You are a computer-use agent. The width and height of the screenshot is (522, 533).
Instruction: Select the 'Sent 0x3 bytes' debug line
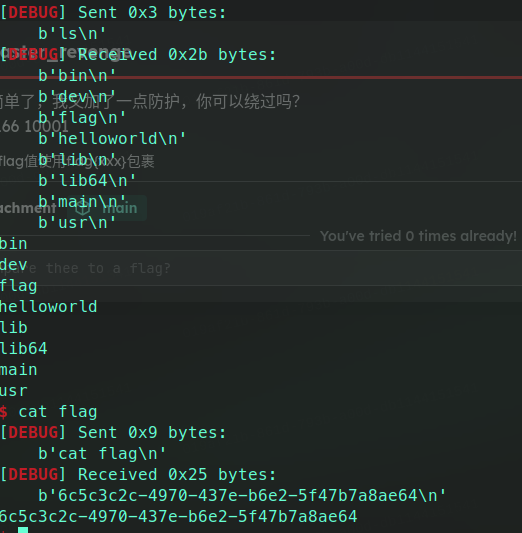click(113, 13)
